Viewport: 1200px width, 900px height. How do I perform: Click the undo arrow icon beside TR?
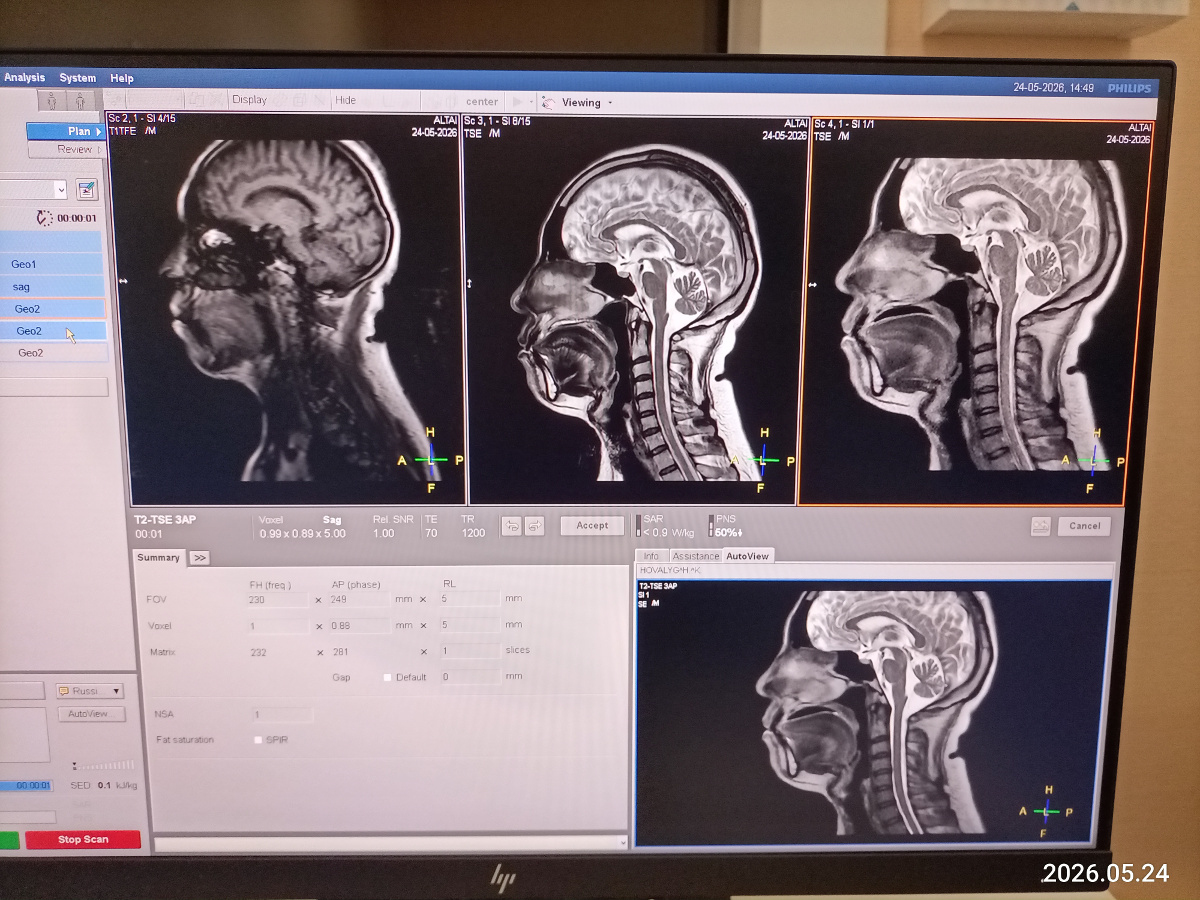coord(512,526)
